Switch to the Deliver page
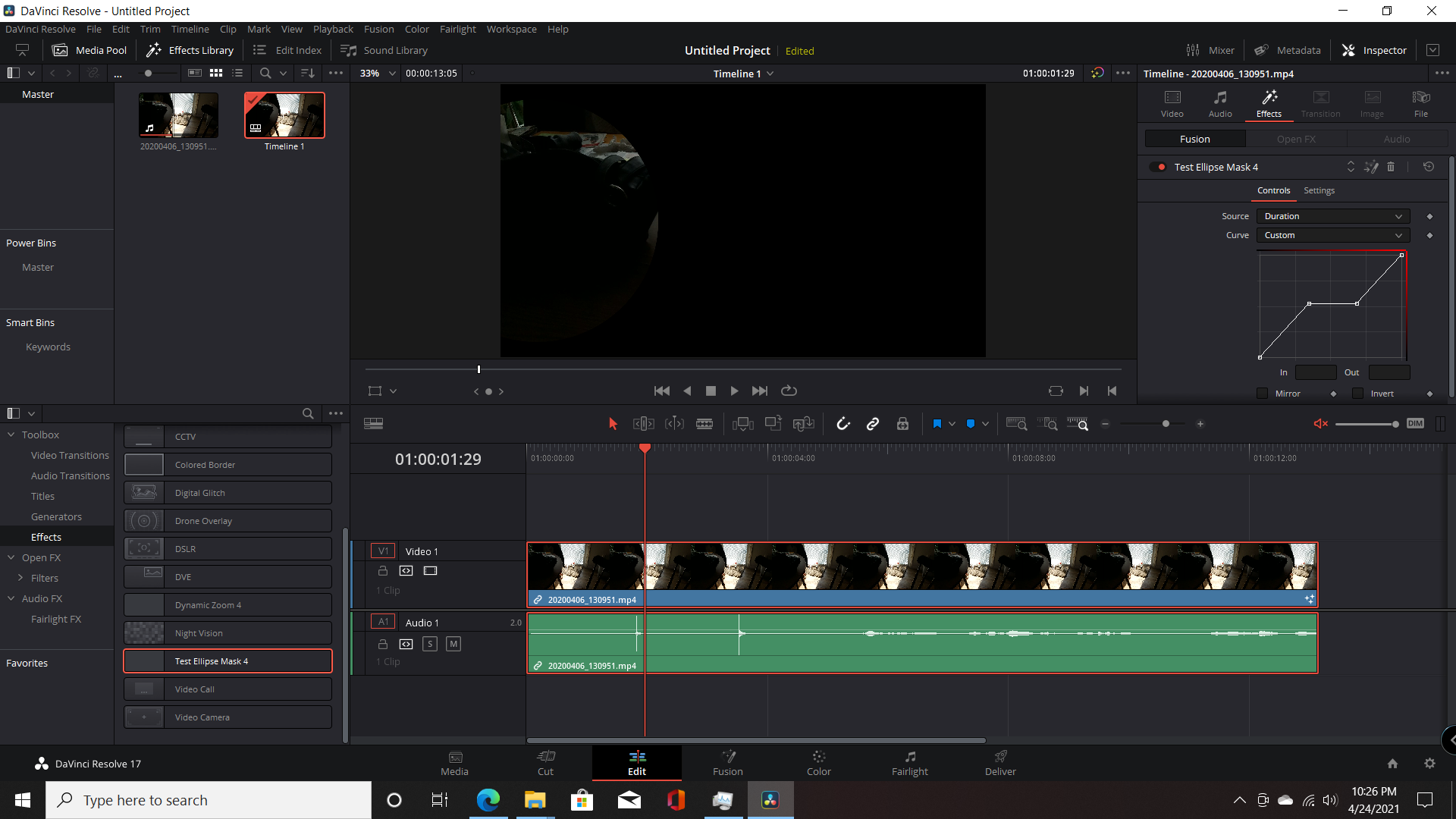This screenshot has width=1456, height=819. [1000, 763]
